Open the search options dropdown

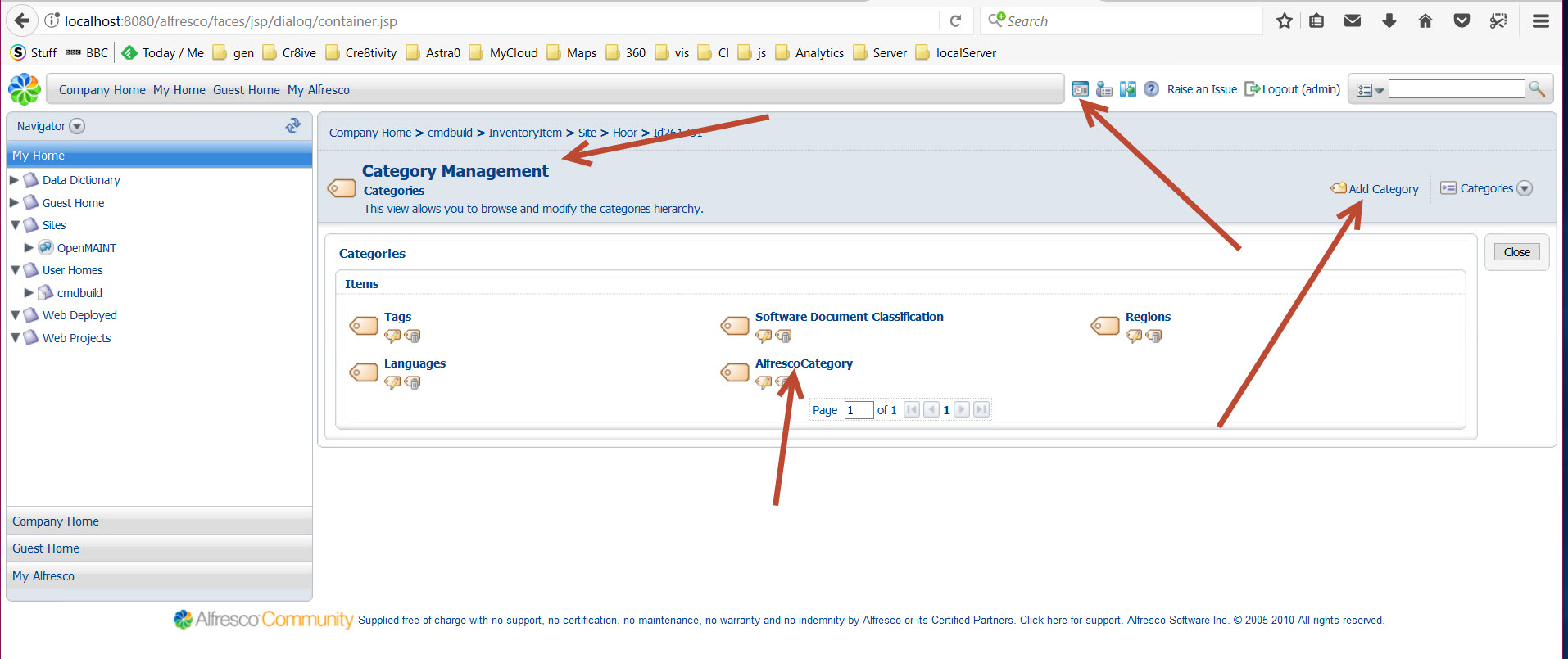(x=1369, y=90)
